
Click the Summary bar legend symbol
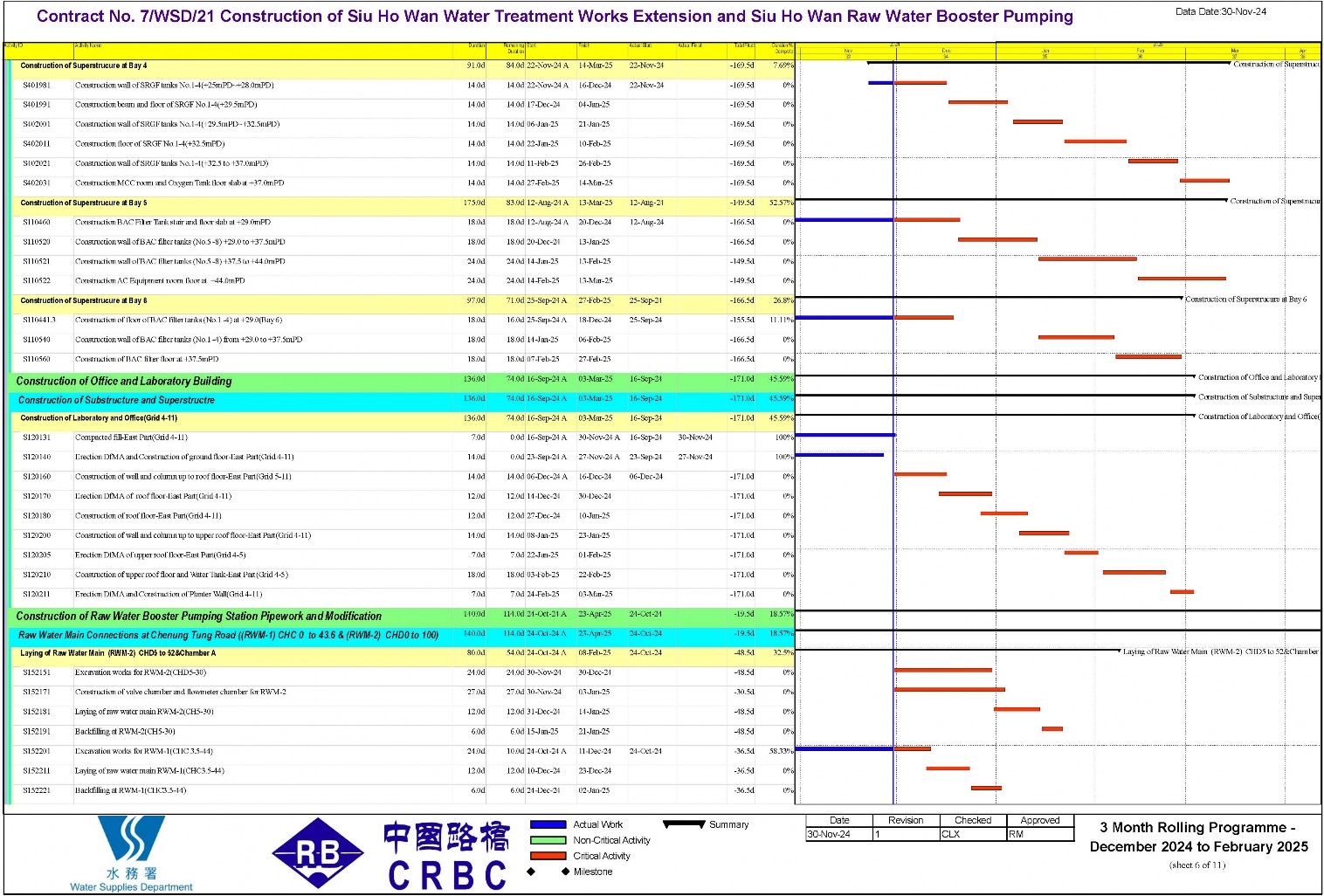coord(684,824)
